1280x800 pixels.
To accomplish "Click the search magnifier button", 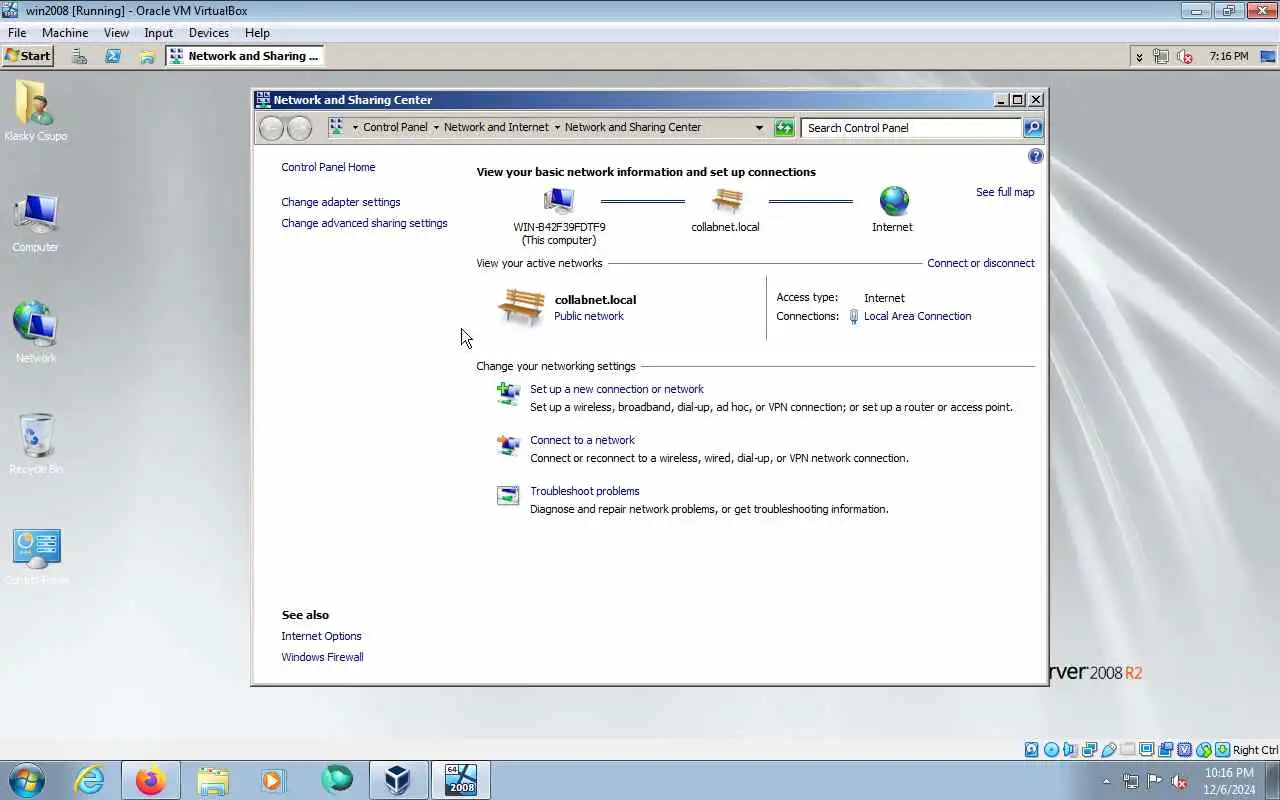I will pos(1033,128).
